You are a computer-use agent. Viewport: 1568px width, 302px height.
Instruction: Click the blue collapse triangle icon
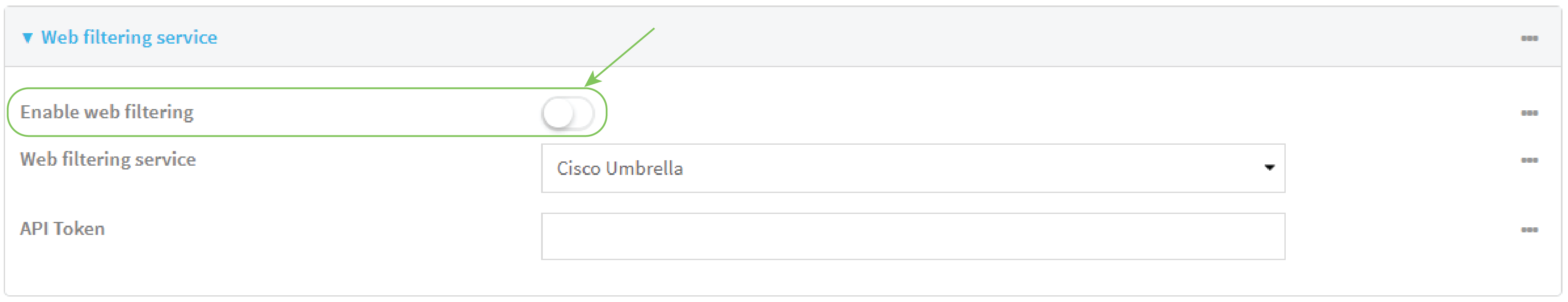pos(27,38)
